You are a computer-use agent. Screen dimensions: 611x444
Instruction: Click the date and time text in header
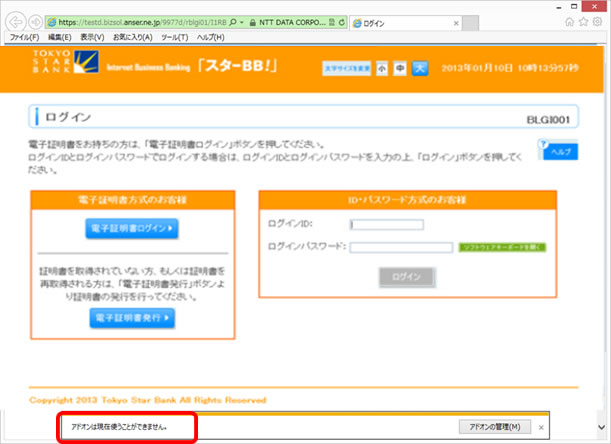tap(510, 68)
